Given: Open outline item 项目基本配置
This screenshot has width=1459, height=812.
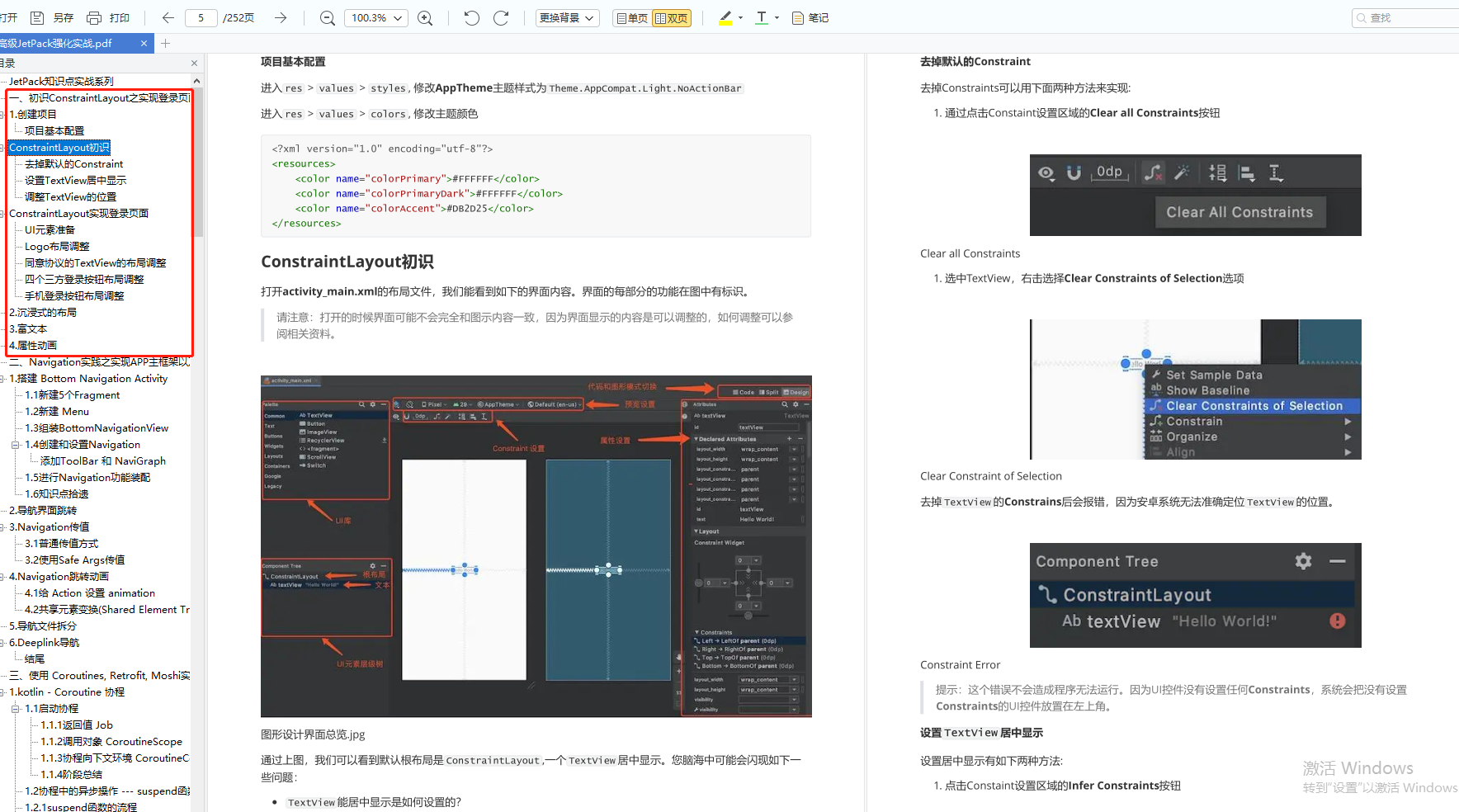Looking at the screenshot, I should click(x=54, y=130).
